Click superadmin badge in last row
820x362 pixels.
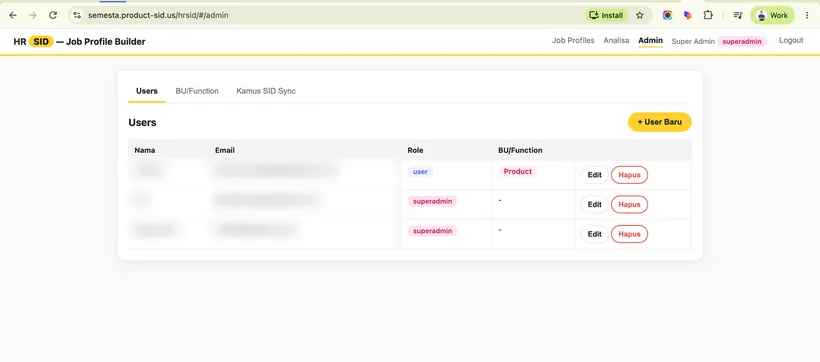[432, 231]
